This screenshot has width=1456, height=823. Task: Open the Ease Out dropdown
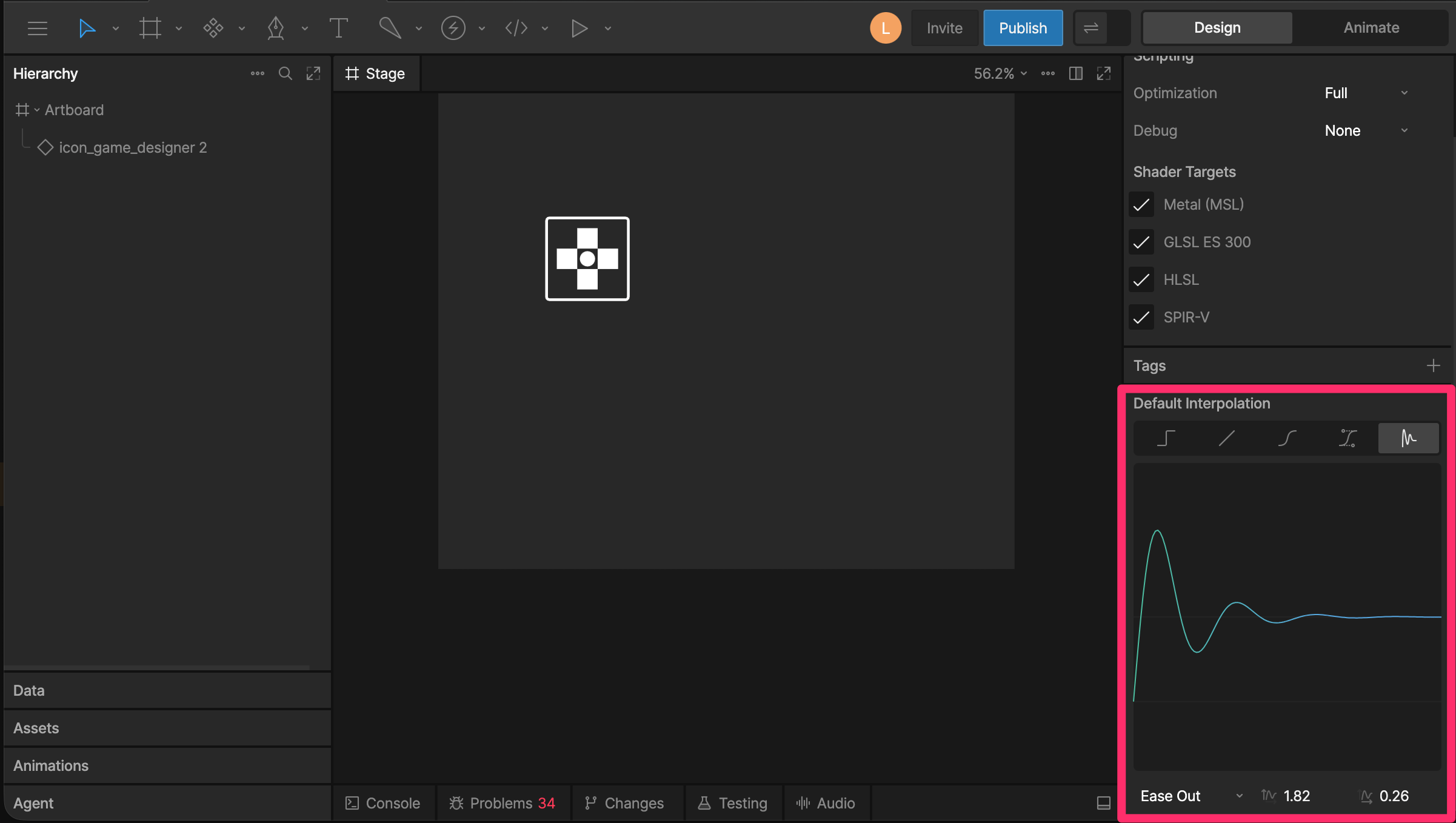(x=1192, y=796)
